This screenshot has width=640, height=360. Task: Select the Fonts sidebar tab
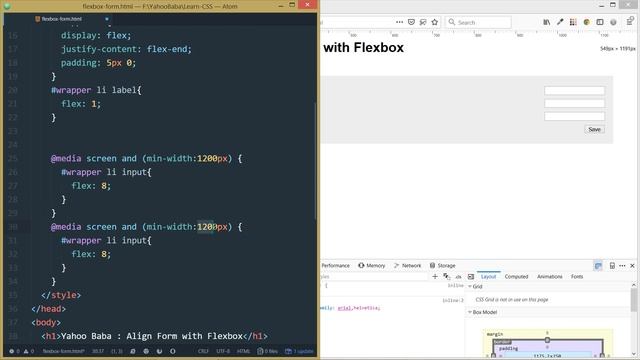click(x=577, y=276)
